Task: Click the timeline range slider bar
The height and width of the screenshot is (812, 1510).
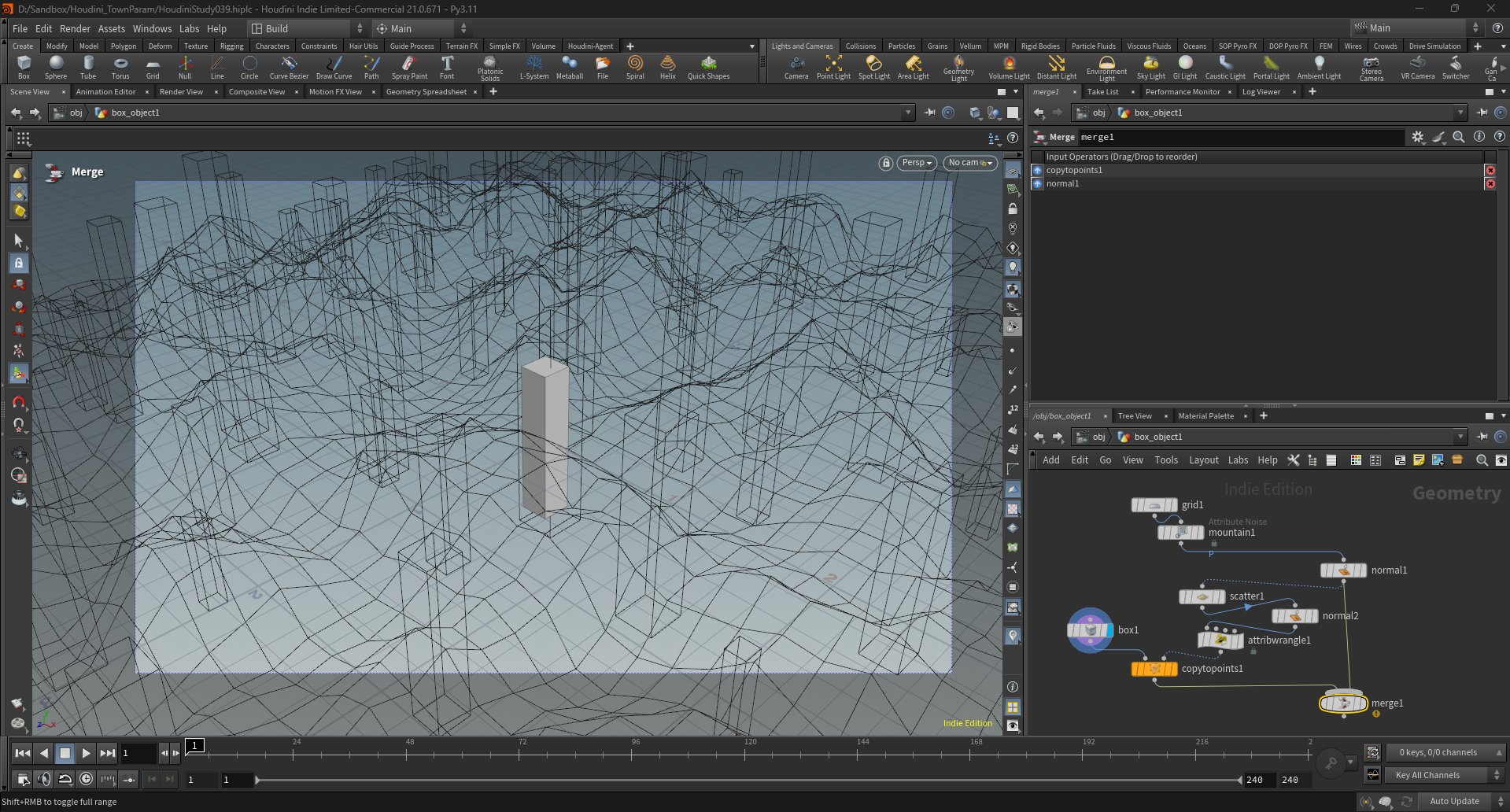Action: [x=748, y=780]
